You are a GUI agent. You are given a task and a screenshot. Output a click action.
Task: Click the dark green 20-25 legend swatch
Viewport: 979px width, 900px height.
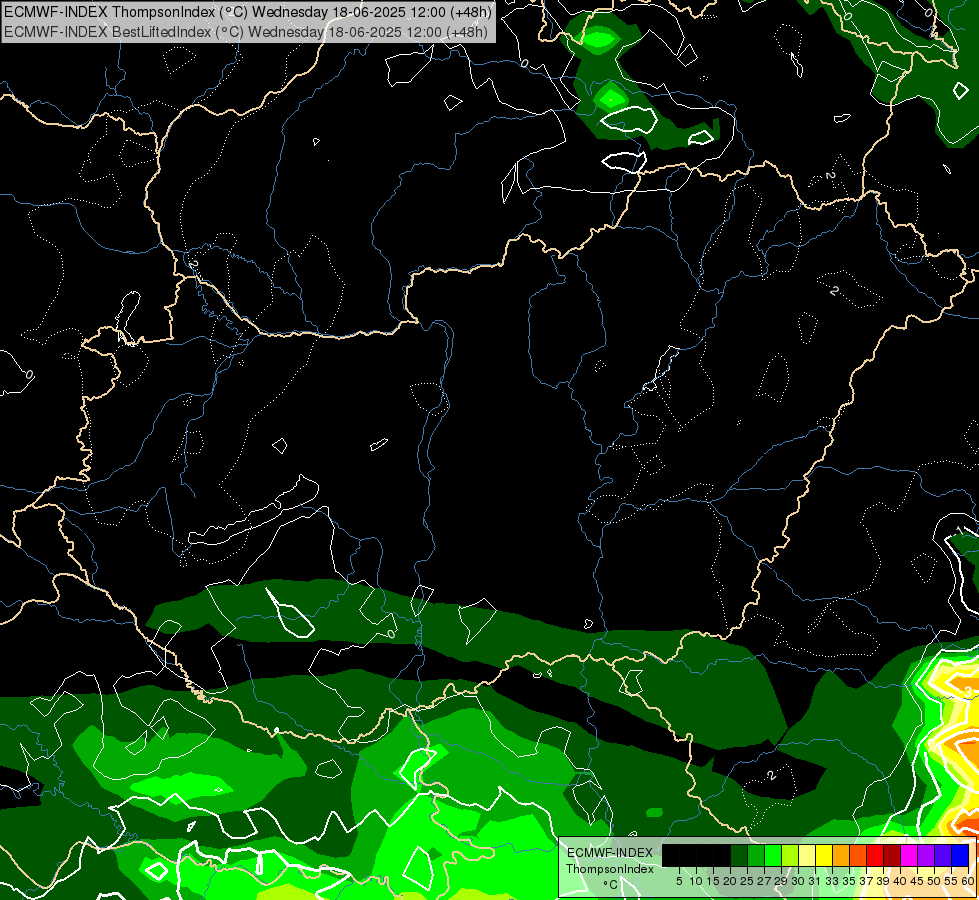tap(739, 856)
